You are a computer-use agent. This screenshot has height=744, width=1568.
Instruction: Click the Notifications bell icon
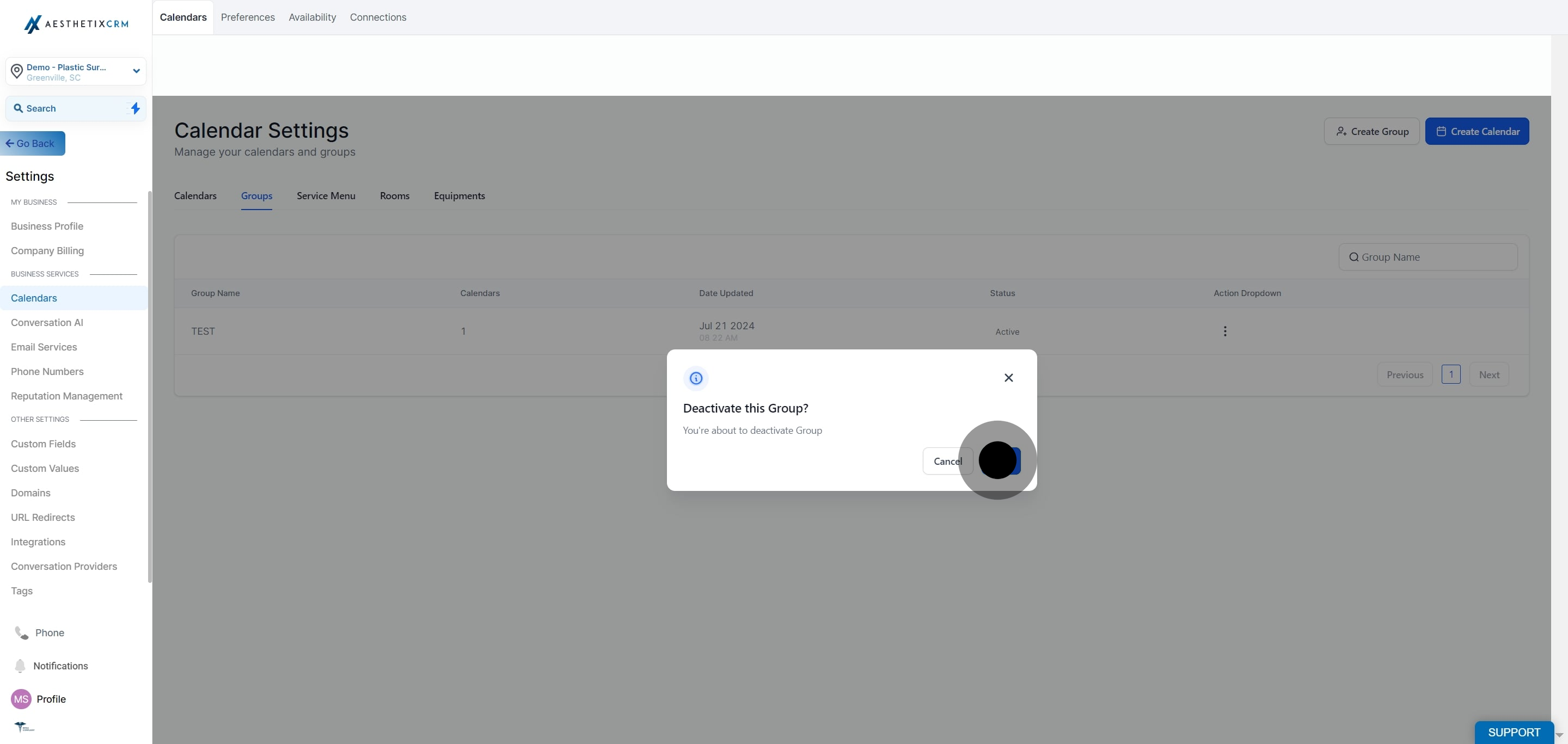point(20,666)
